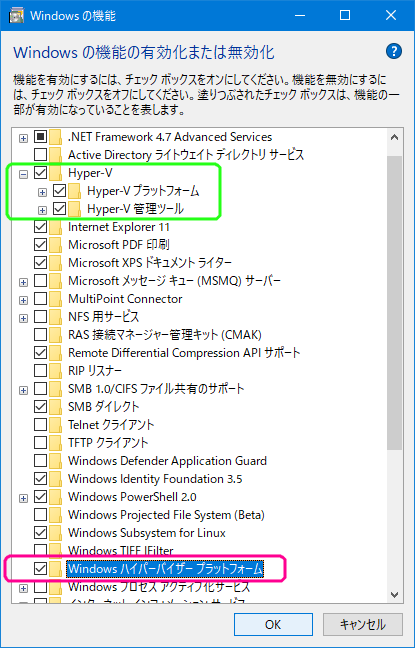Select the Windows TIFF IFilter item

(121, 551)
